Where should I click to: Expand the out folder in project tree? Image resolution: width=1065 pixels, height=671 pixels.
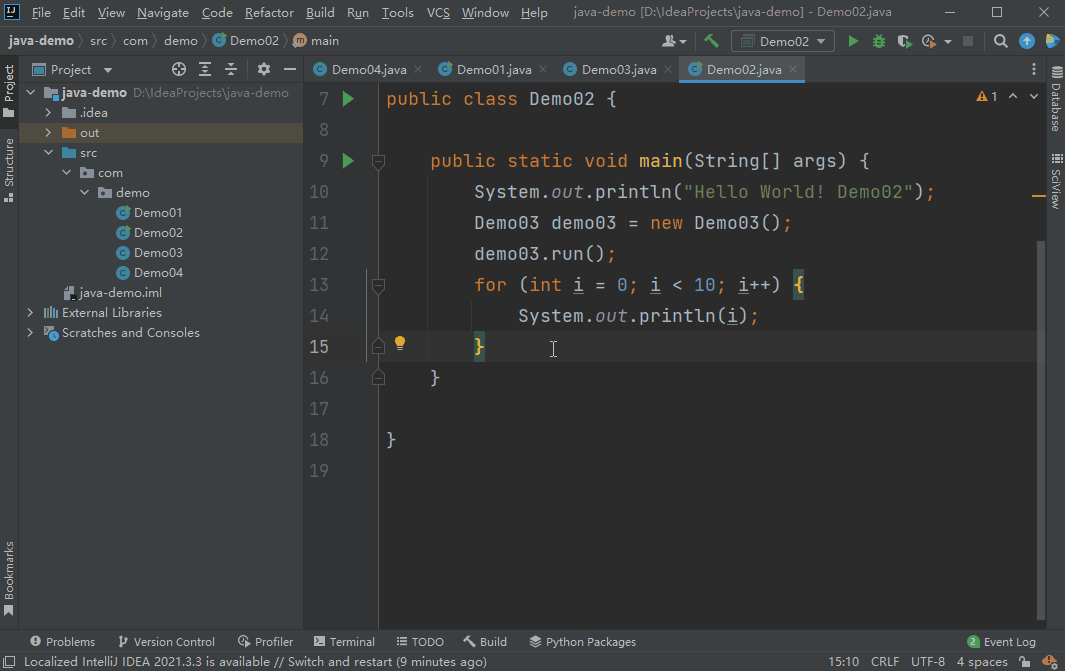pos(47,133)
